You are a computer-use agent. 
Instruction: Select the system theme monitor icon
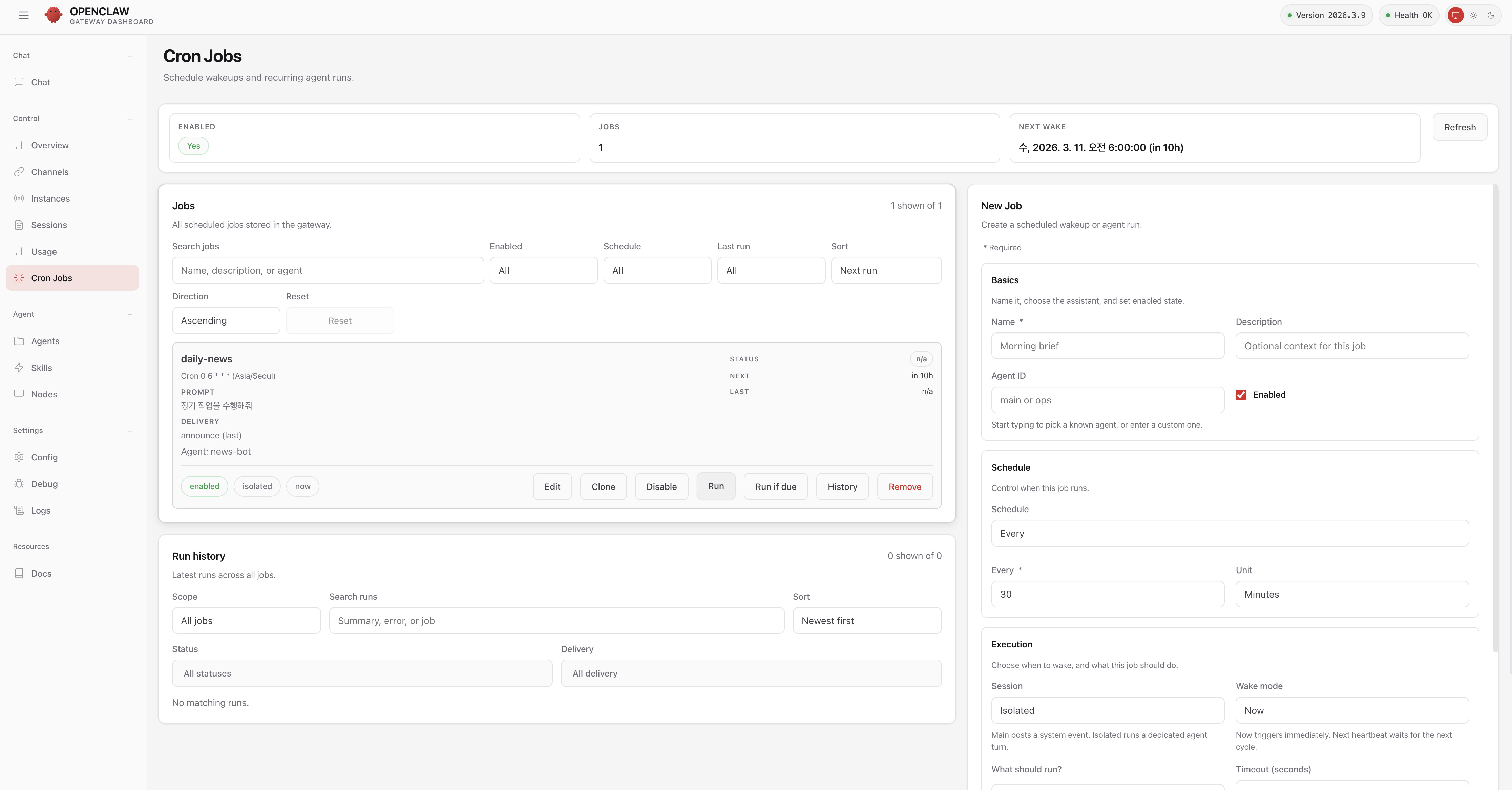(1456, 15)
